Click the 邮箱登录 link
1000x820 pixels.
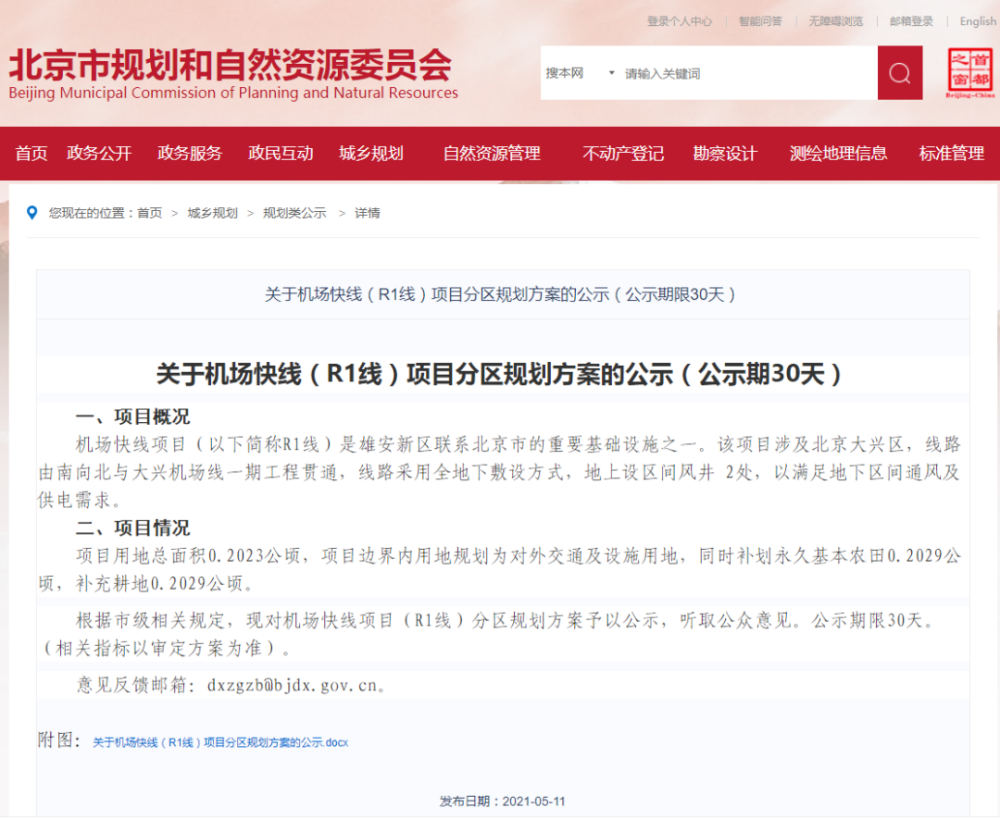(911, 21)
